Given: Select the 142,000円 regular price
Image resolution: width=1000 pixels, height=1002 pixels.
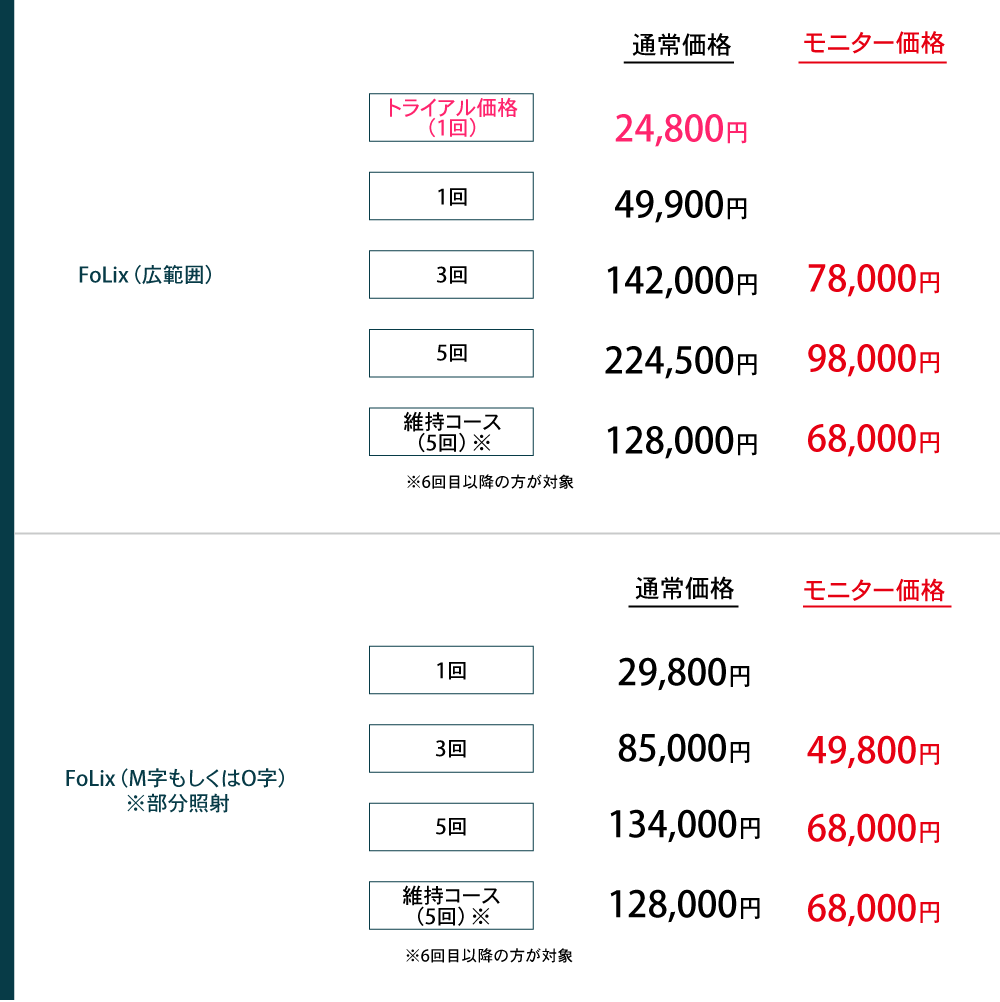Looking at the screenshot, I should pos(681,282).
